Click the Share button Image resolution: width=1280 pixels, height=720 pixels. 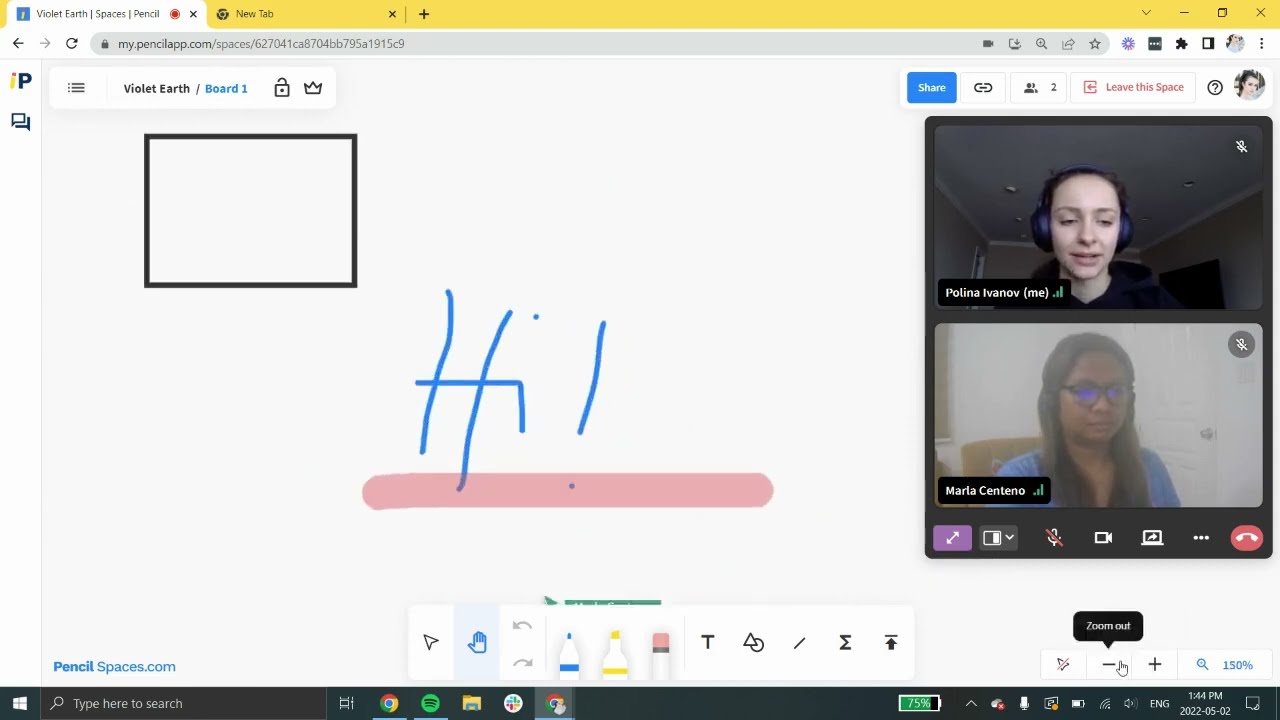coord(931,87)
